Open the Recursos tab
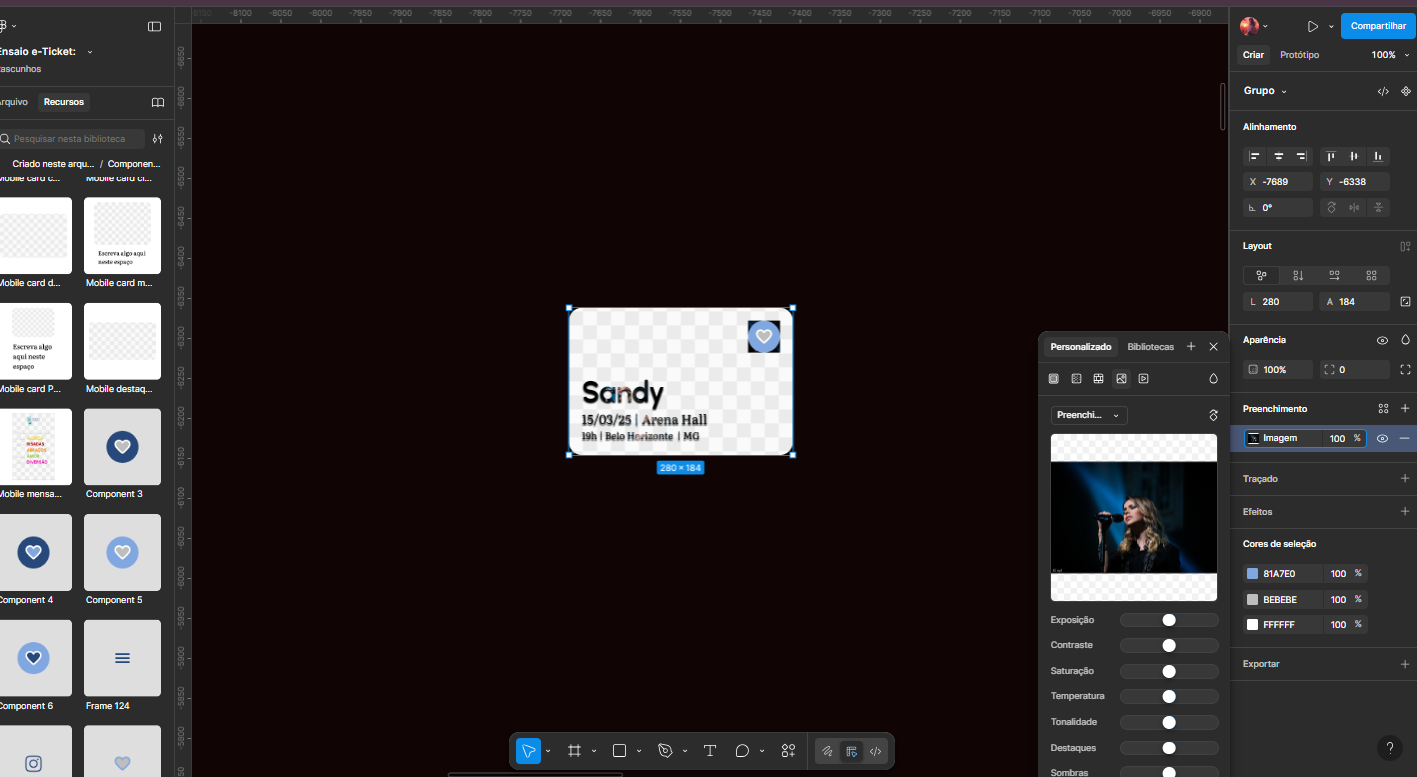The image size is (1417, 777). click(64, 102)
